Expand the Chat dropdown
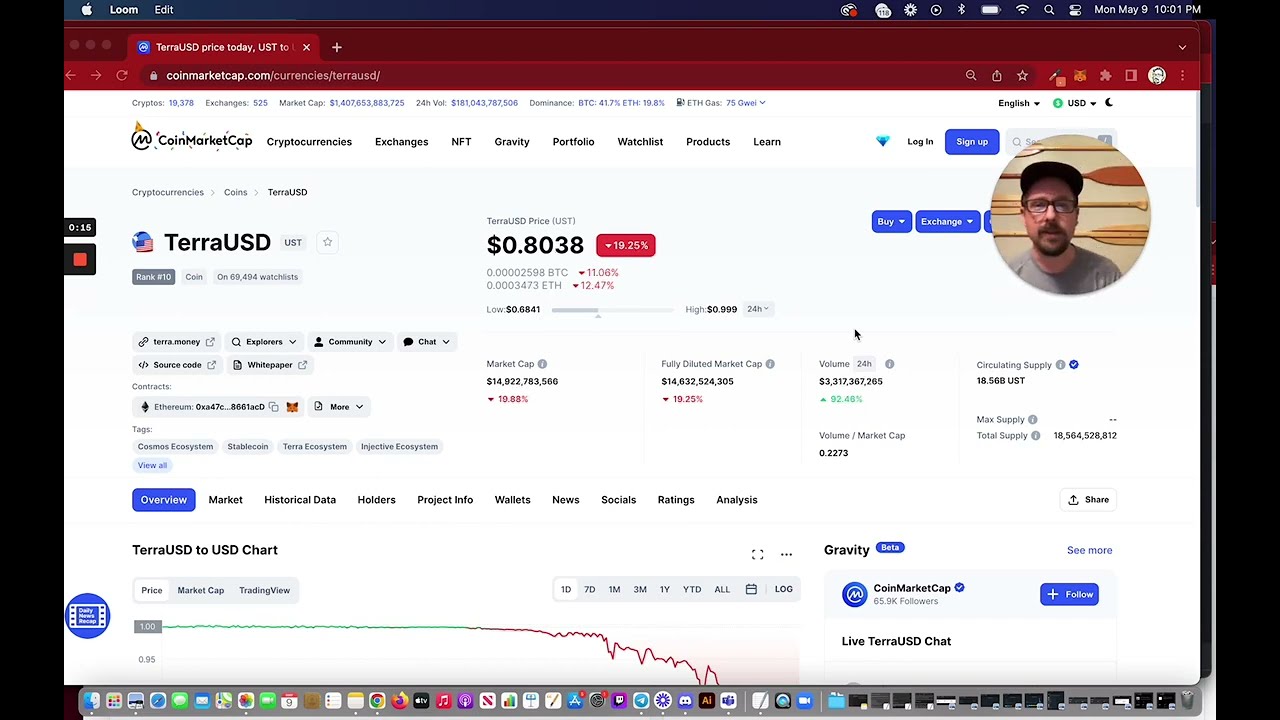The height and width of the screenshot is (720, 1280). (x=427, y=342)
